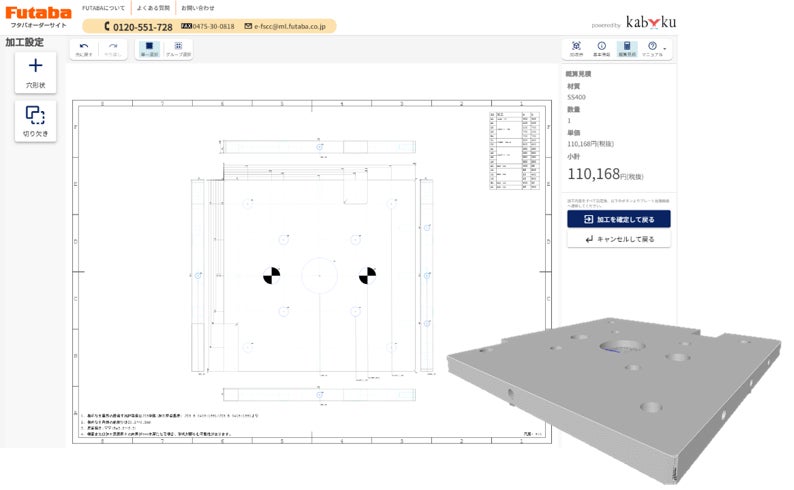Image resolution: width=794 pixels, height=490 pixels.
Task: Toggle グループ選択 group selection mode
Action: (178, 48)
